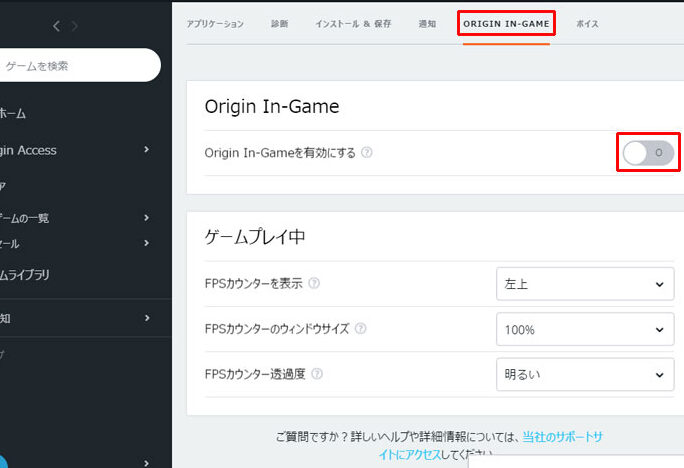Click help icon beside Origin In-Gameを有効にする
This screenshot has width=684, height=468.
[367, 153]
